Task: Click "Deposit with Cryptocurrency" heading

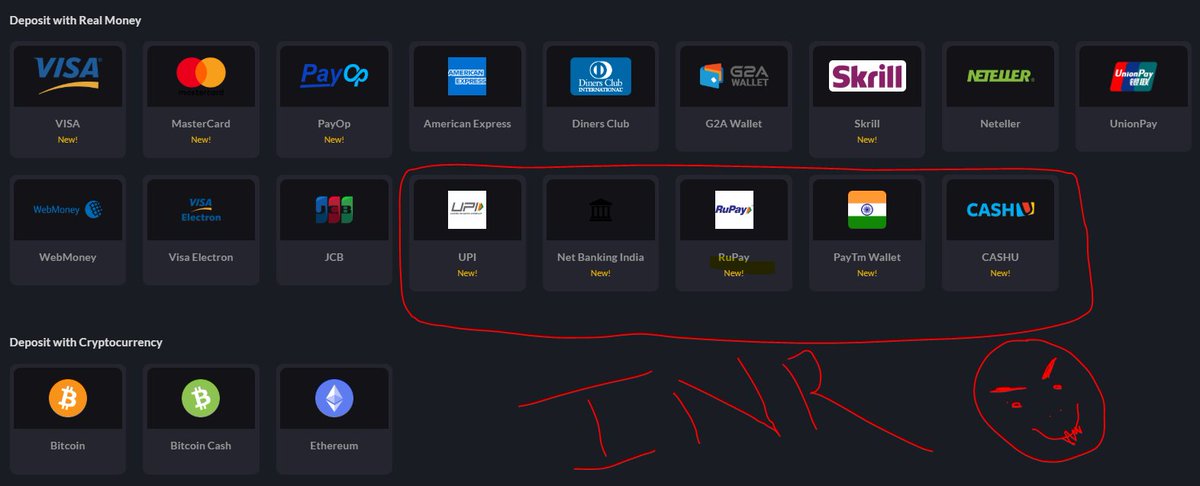Action: click(86, 343)
